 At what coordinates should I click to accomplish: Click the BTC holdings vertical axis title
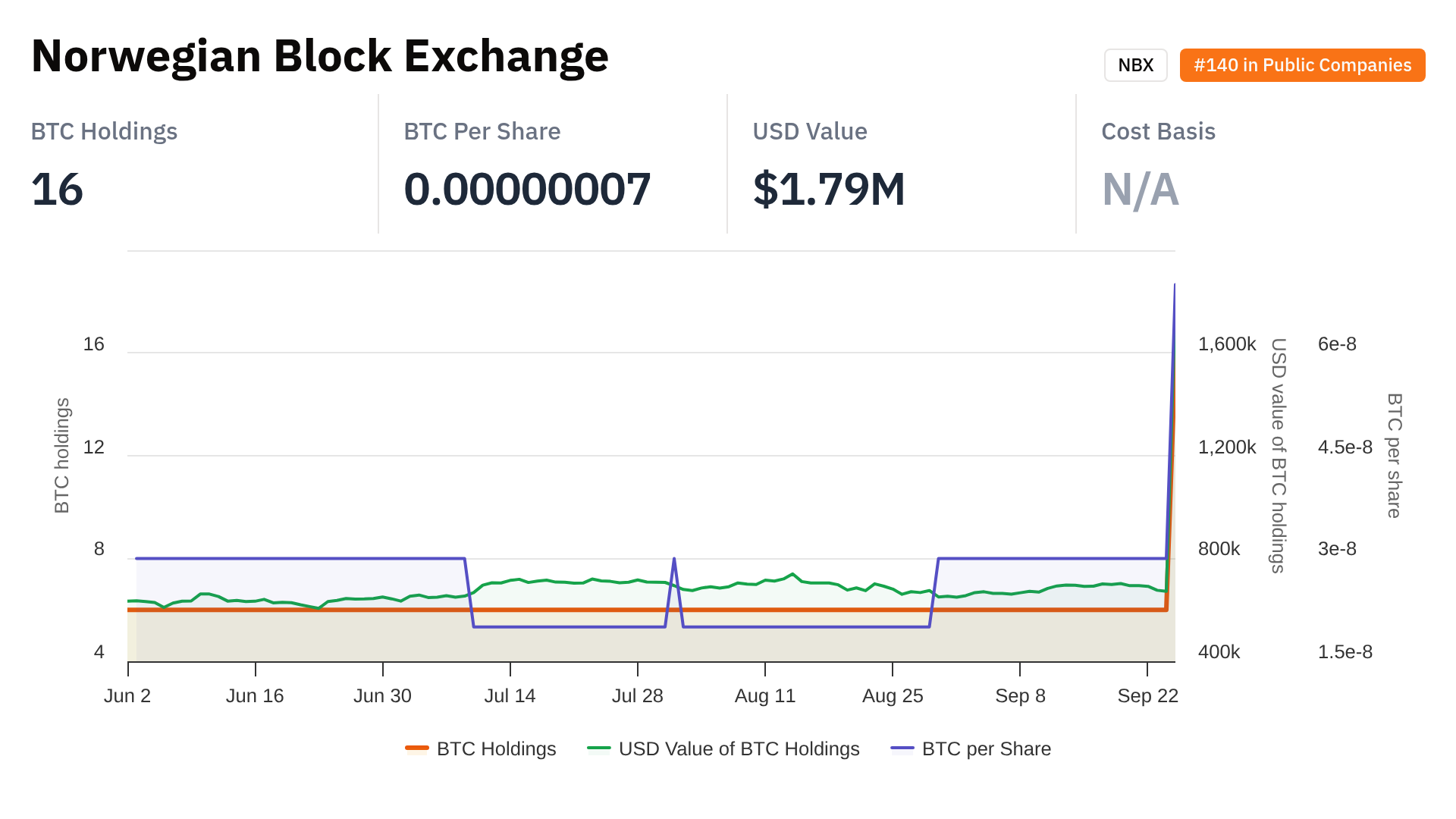(62, 455)
